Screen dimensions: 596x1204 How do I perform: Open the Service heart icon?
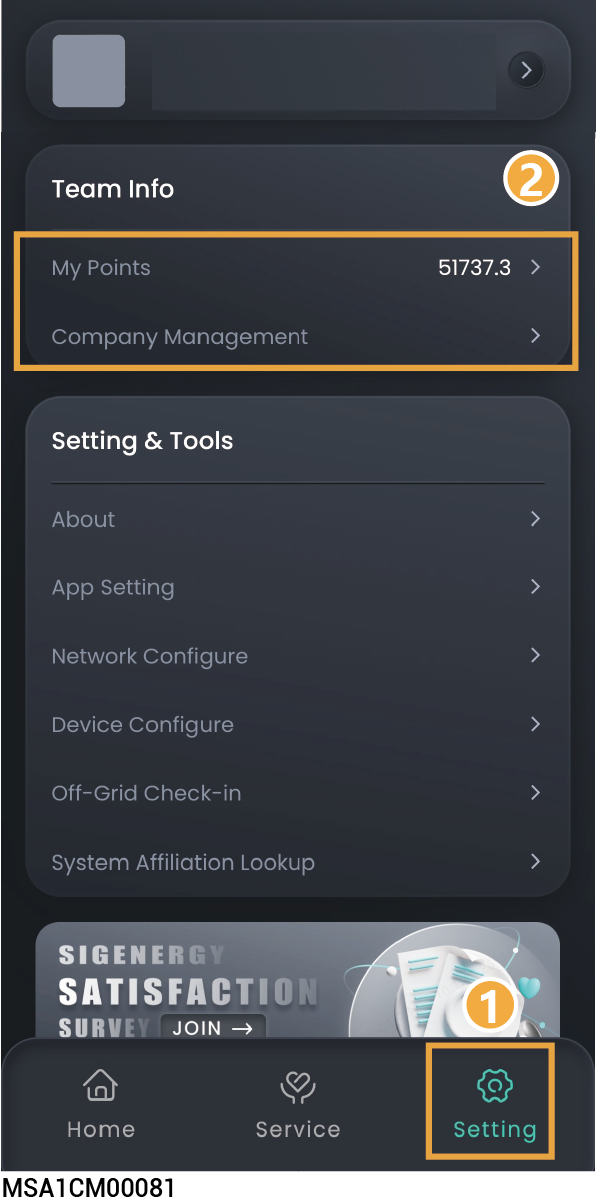[297, 1087]
